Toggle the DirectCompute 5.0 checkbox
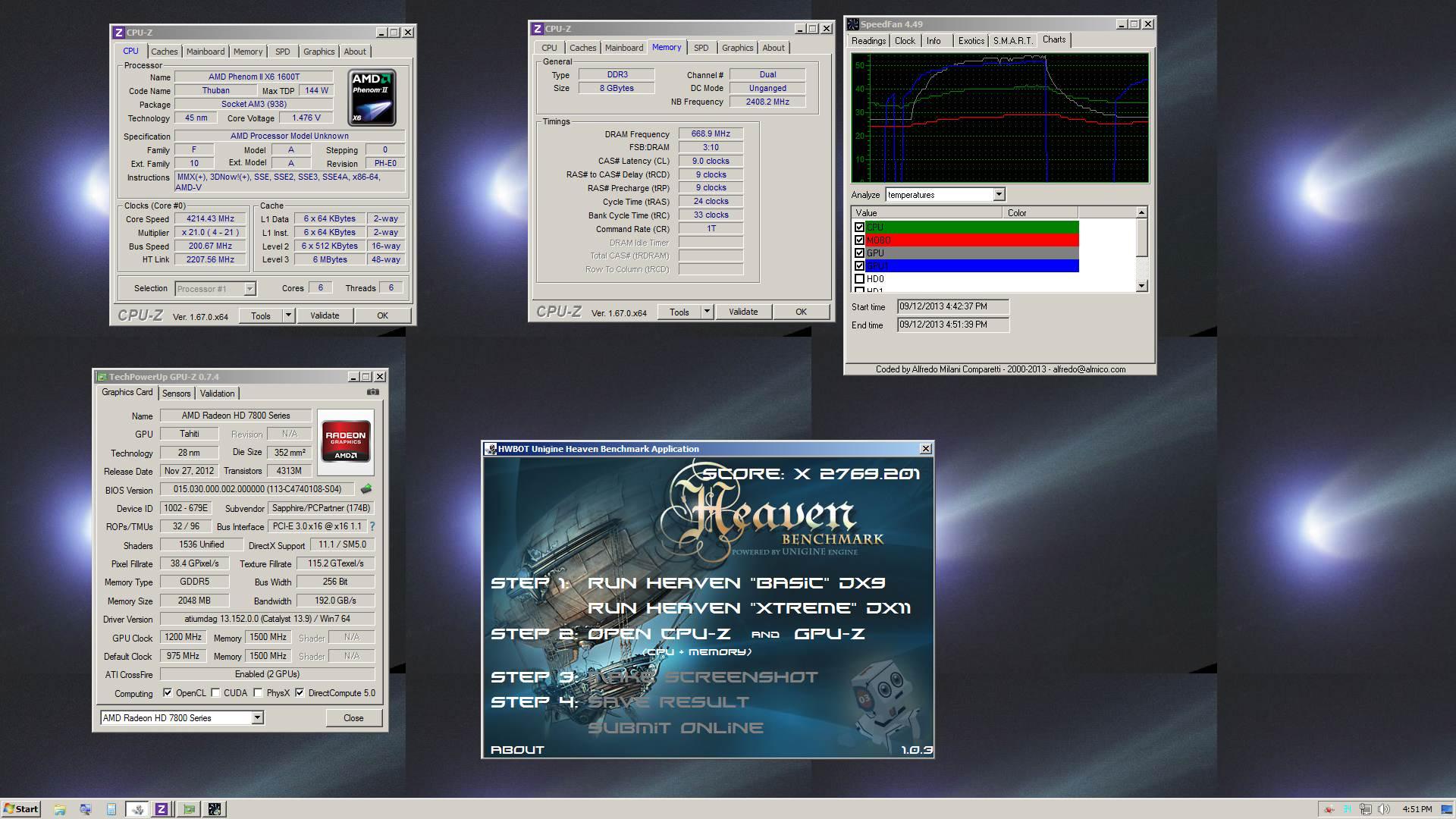1456x819 pixels. pyautogui.click(x=300, y=692)
